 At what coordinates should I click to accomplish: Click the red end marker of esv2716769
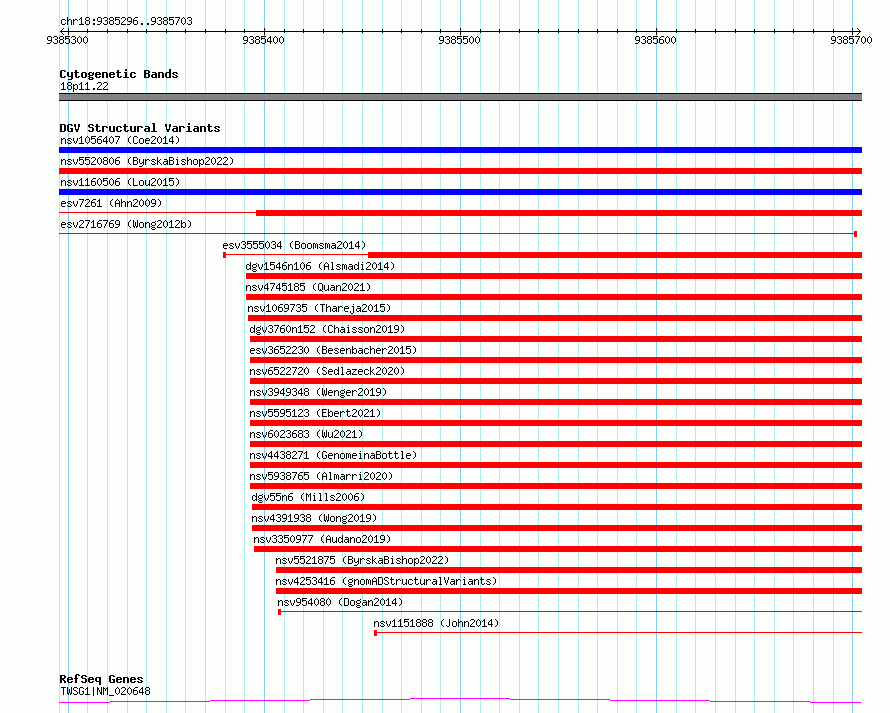[x=855, y=234]
